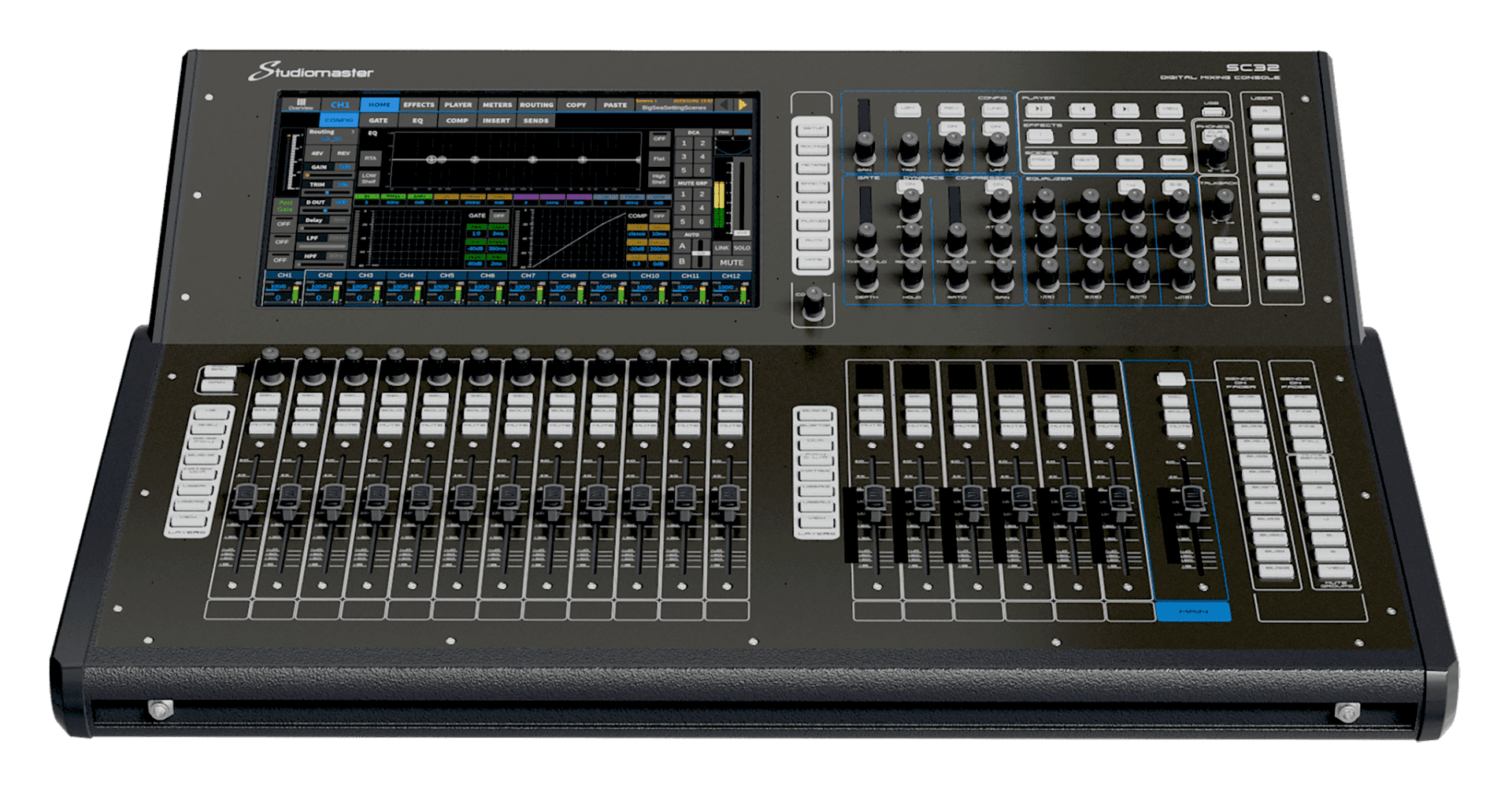The image size is (1512, 789).
Task: Tap the MUTE button on the touchscreen
Action: click(x=732, y=262)
